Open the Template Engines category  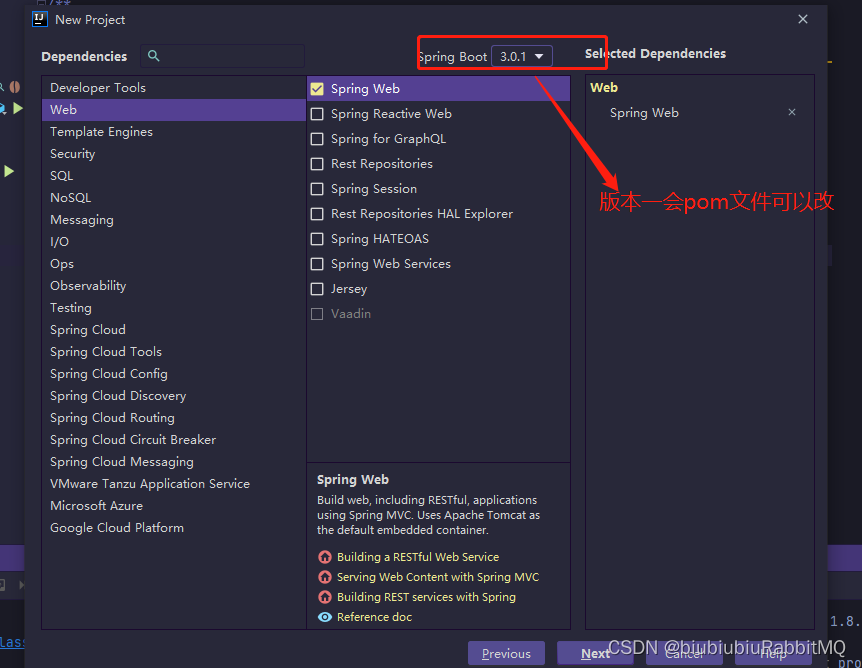(x=174, y=131)
